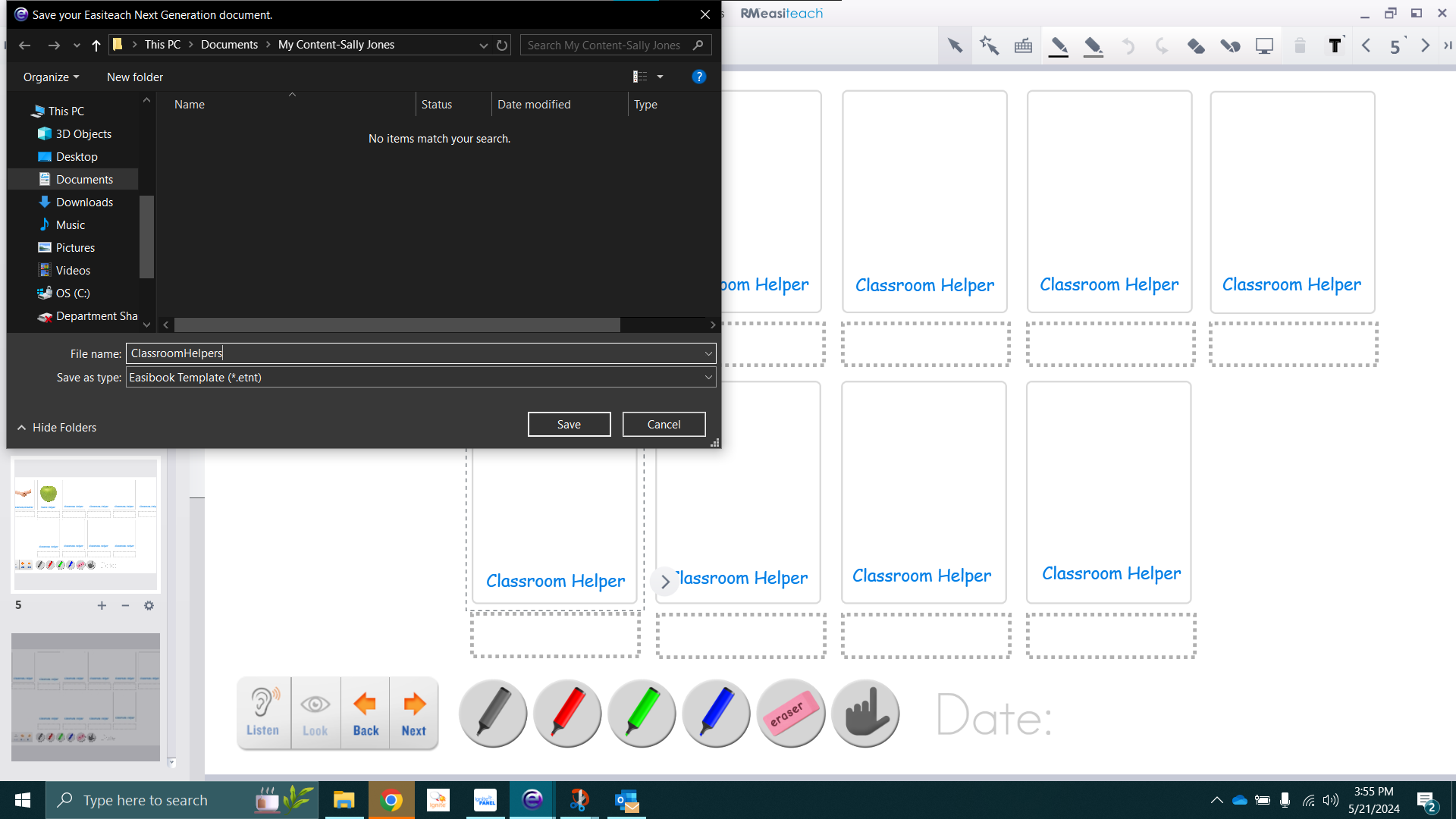The width and height of the screenshot is (1456, 819).
Task: Click the orange Next arrow button
Action: [413, 712]
